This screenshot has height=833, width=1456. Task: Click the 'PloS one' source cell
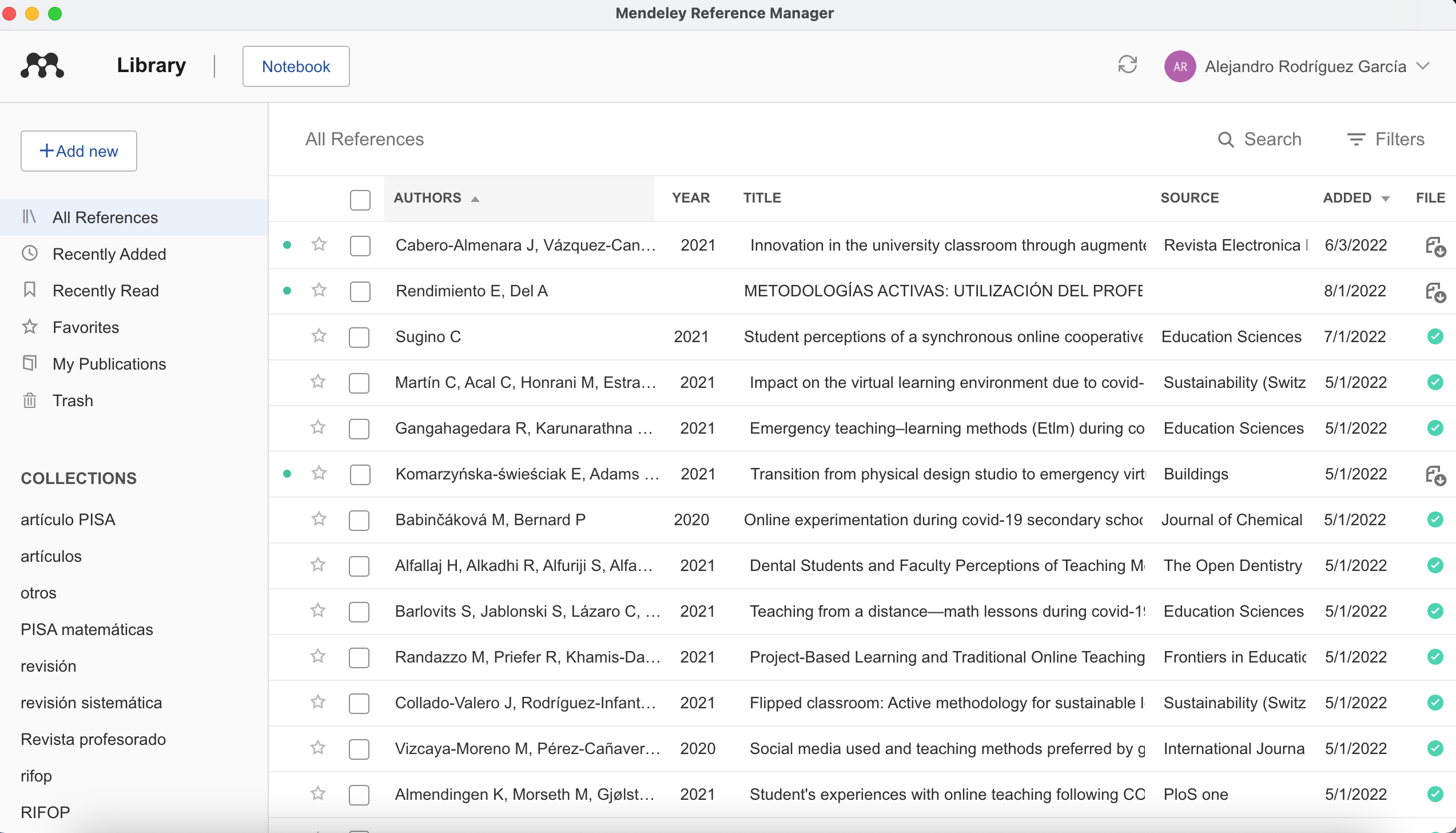pyautogui.click(x=1196, y=794)
